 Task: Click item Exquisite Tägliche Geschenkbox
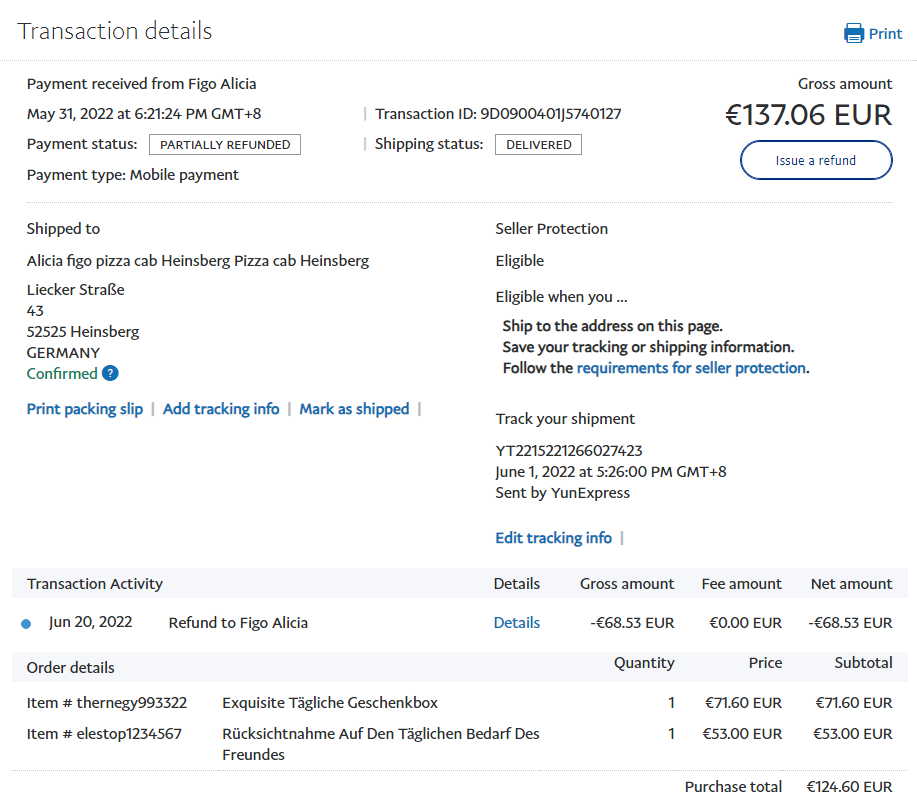[330, 703]
